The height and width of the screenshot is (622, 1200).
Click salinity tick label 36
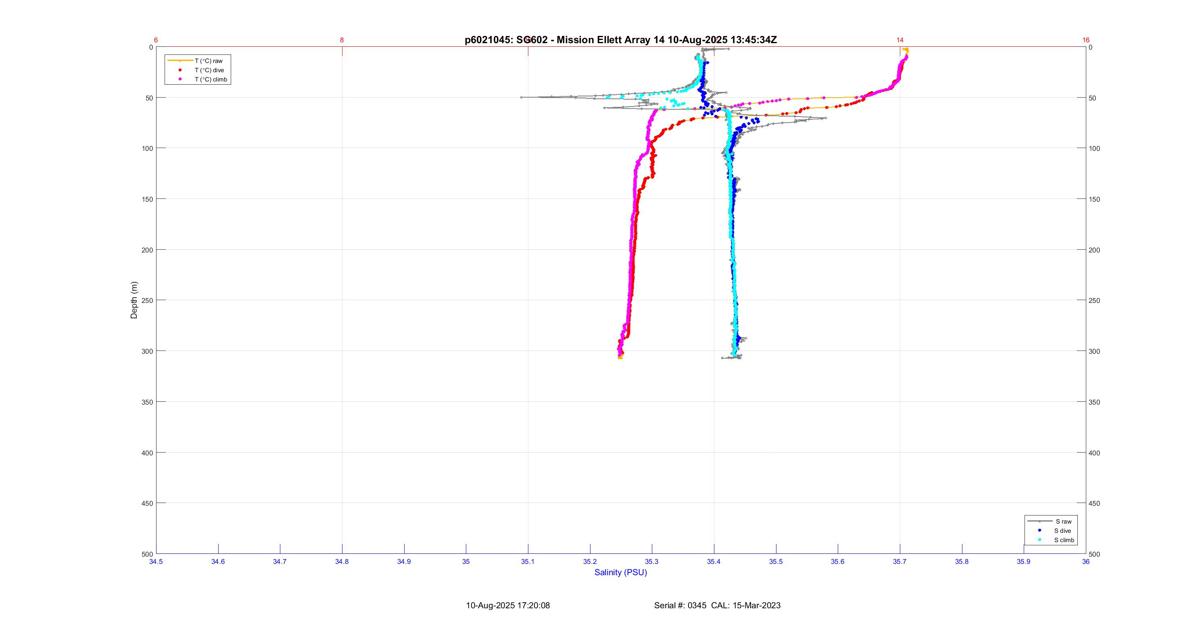point(1086,562)
